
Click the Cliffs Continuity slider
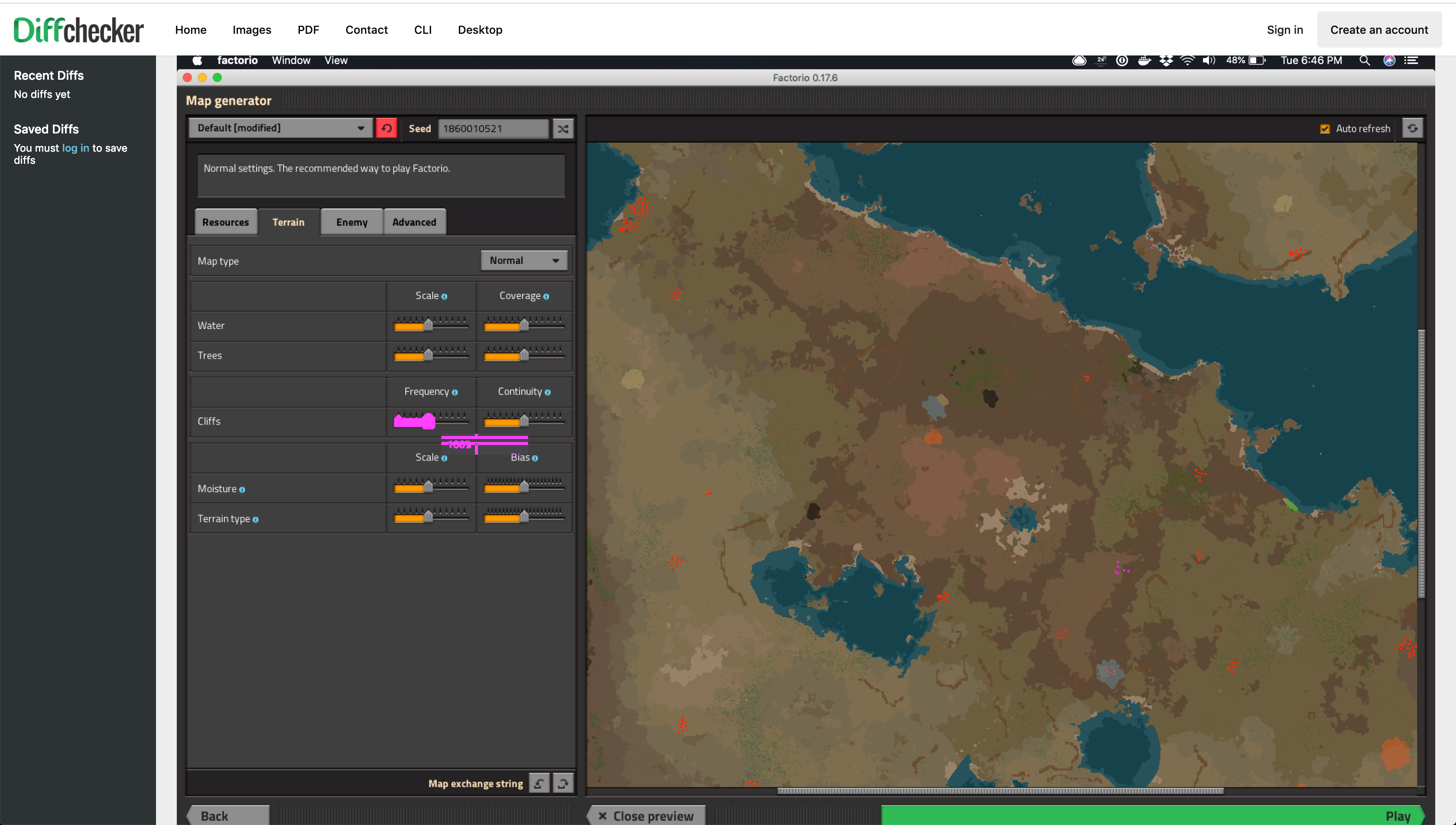(524, 420)
